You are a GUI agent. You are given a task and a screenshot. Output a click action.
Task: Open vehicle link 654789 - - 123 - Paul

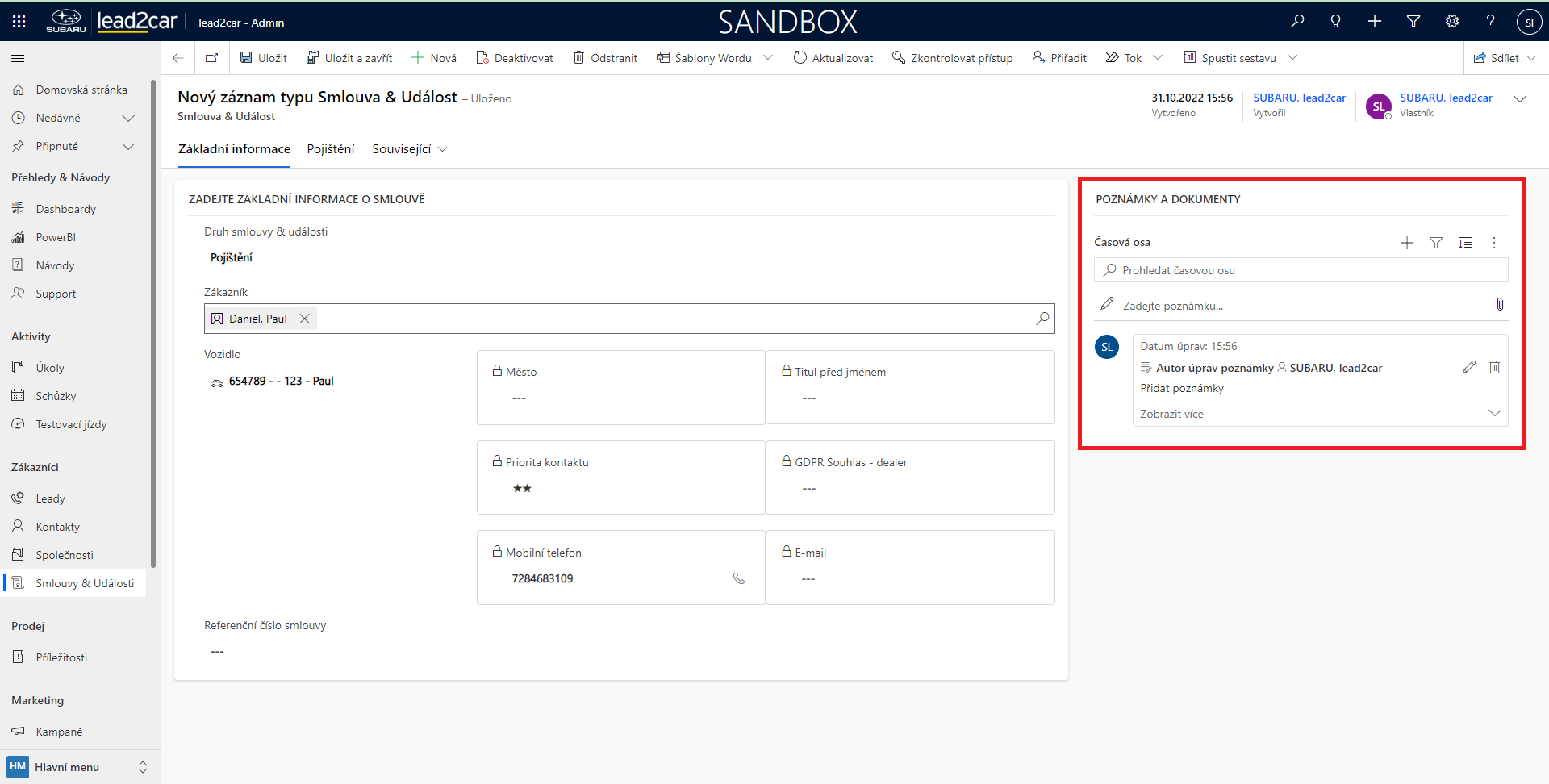coord(281,382)
